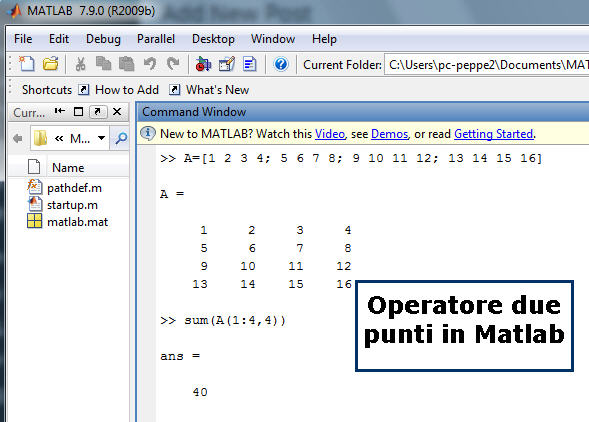Open the GUIDE editor icon

point(227,64)
